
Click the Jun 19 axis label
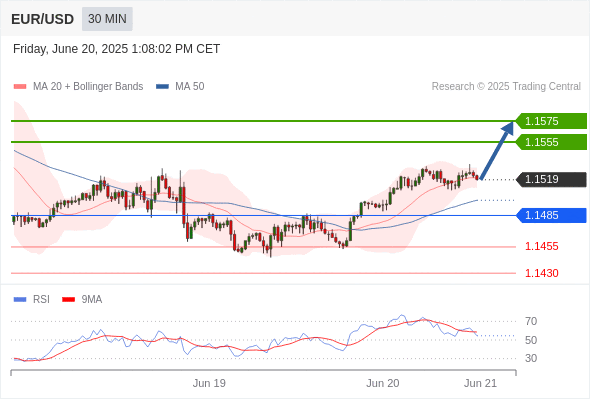[209, 383]
